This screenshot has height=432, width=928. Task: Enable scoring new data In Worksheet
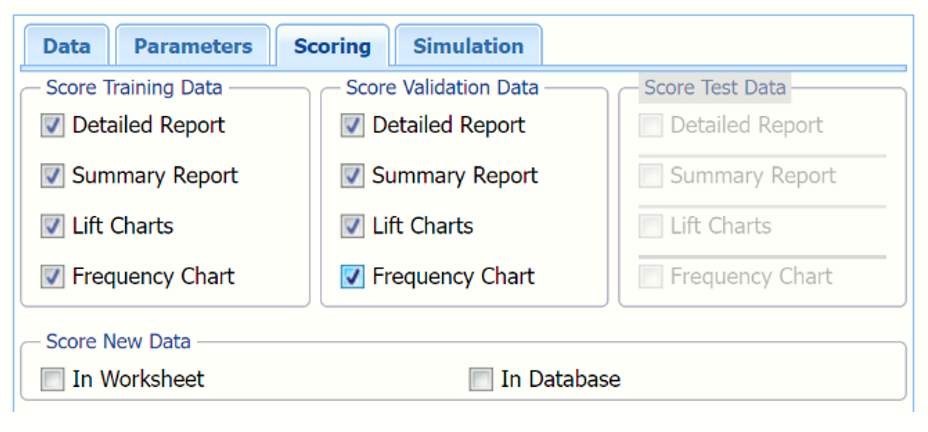52,380
